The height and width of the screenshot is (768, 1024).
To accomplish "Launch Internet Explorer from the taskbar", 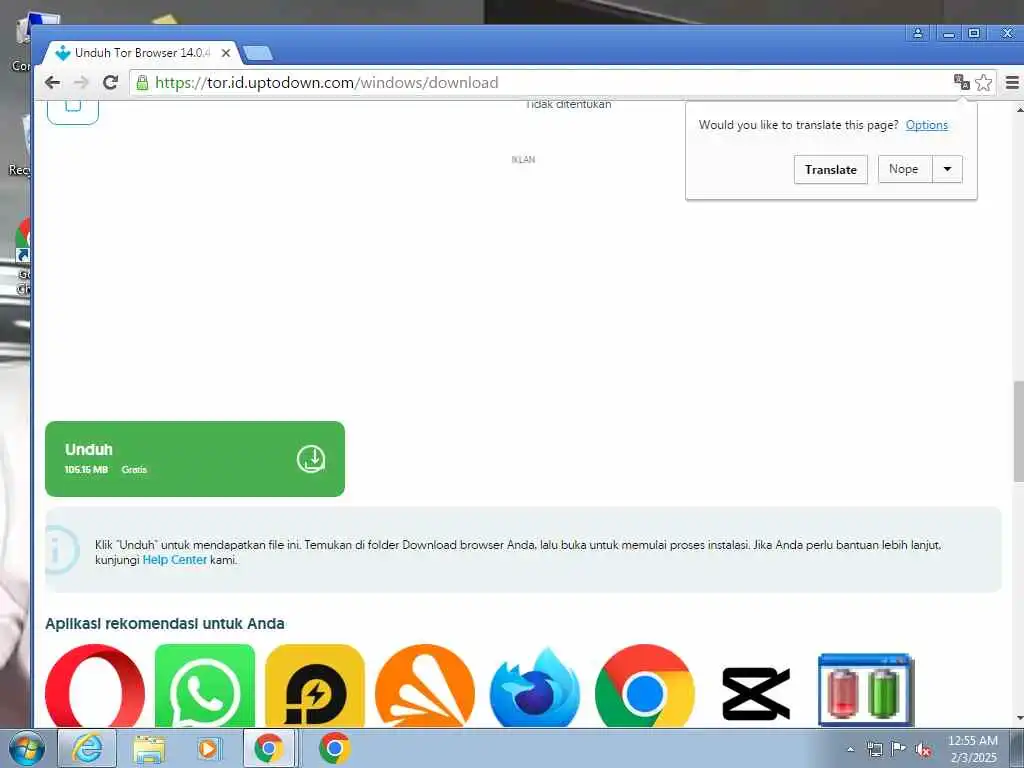I will 88,748.
